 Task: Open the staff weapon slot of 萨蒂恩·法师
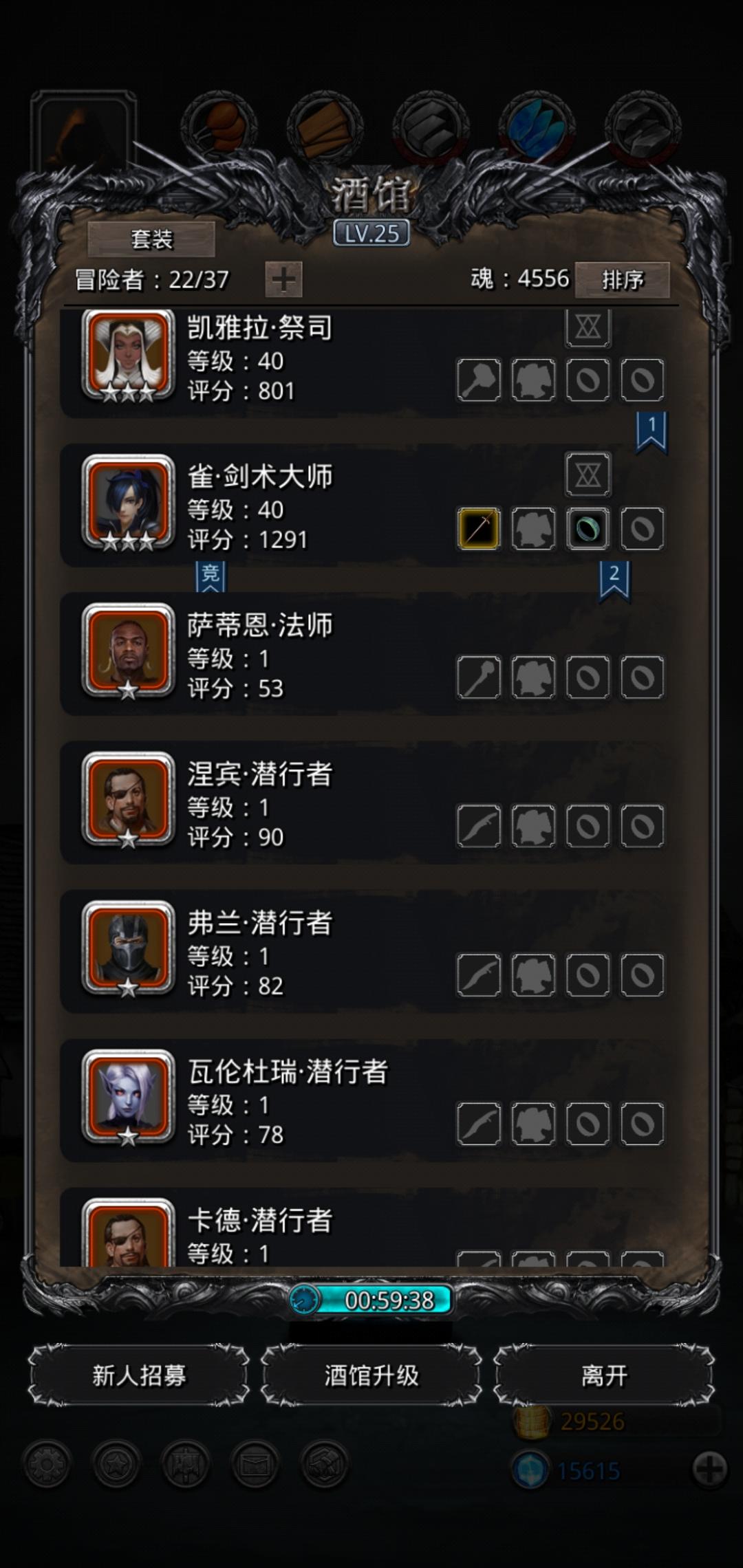pos(479,677)
